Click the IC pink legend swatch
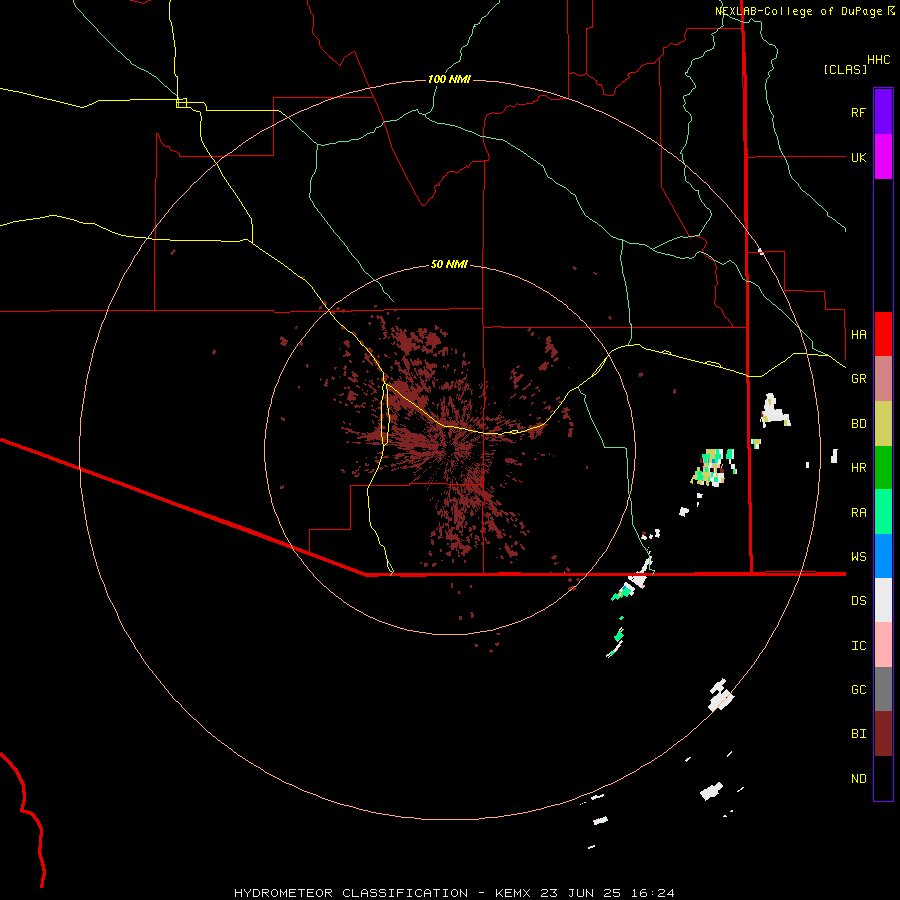Screen dimensions: 900x900 click(883, 645)
